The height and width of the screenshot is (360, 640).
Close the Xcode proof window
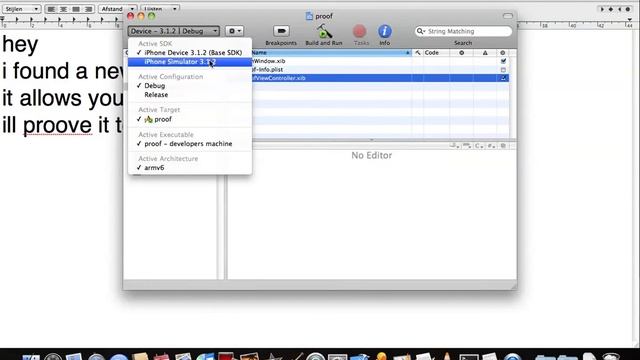pos(130,16)
